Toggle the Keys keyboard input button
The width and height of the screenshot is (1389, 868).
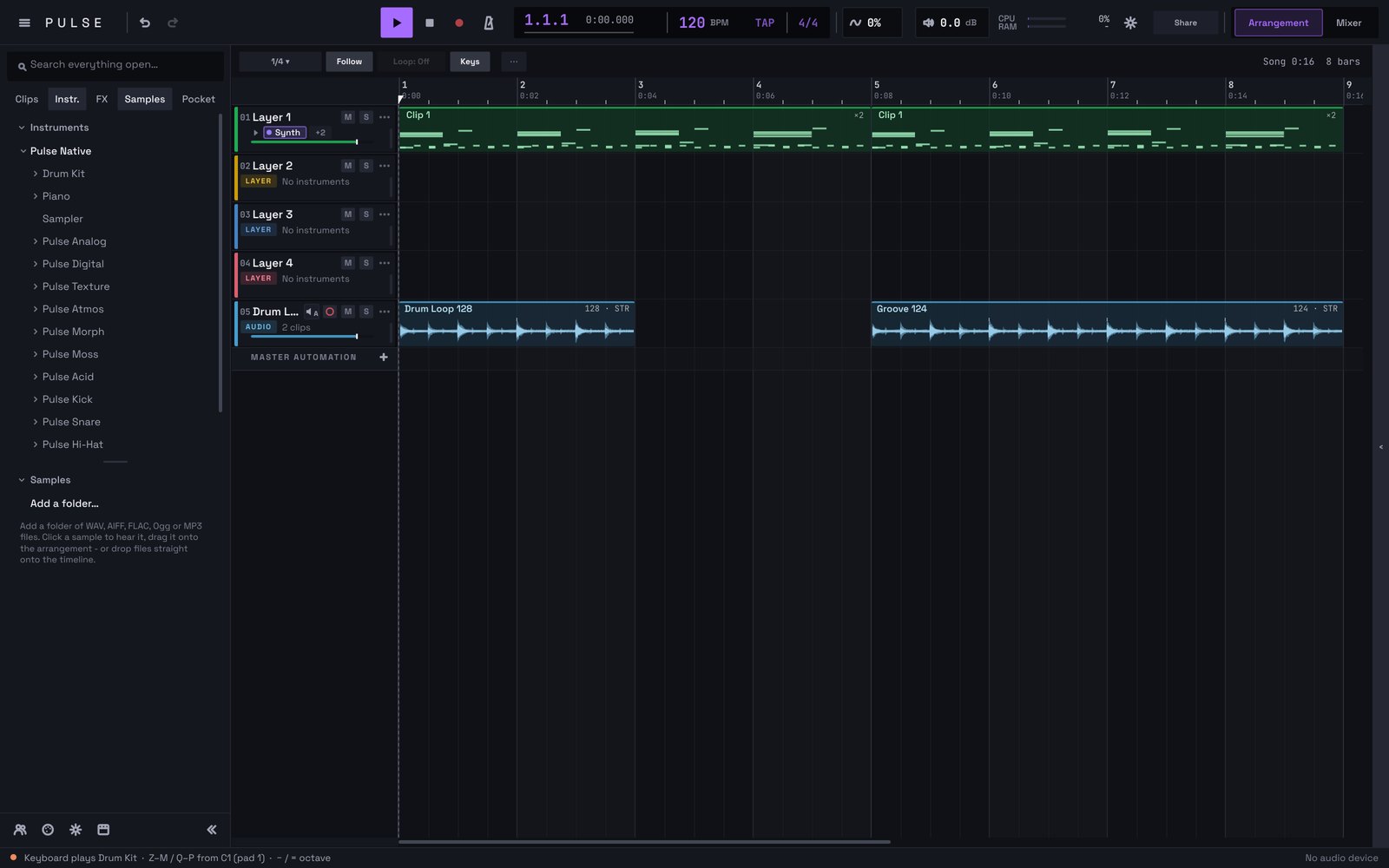tap(470, 62)
